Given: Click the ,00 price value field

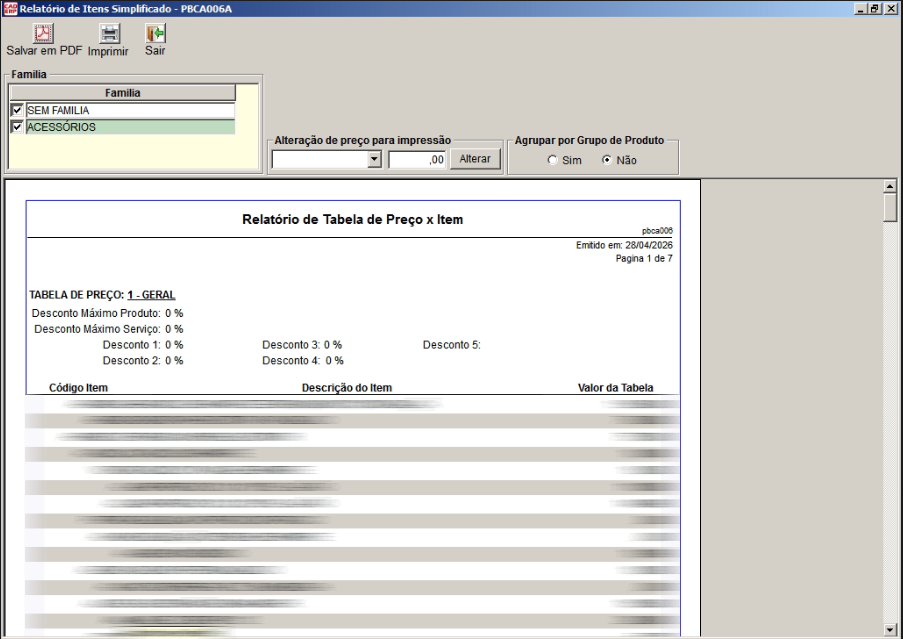Looking at the screenshot, I should click(417, 159).
